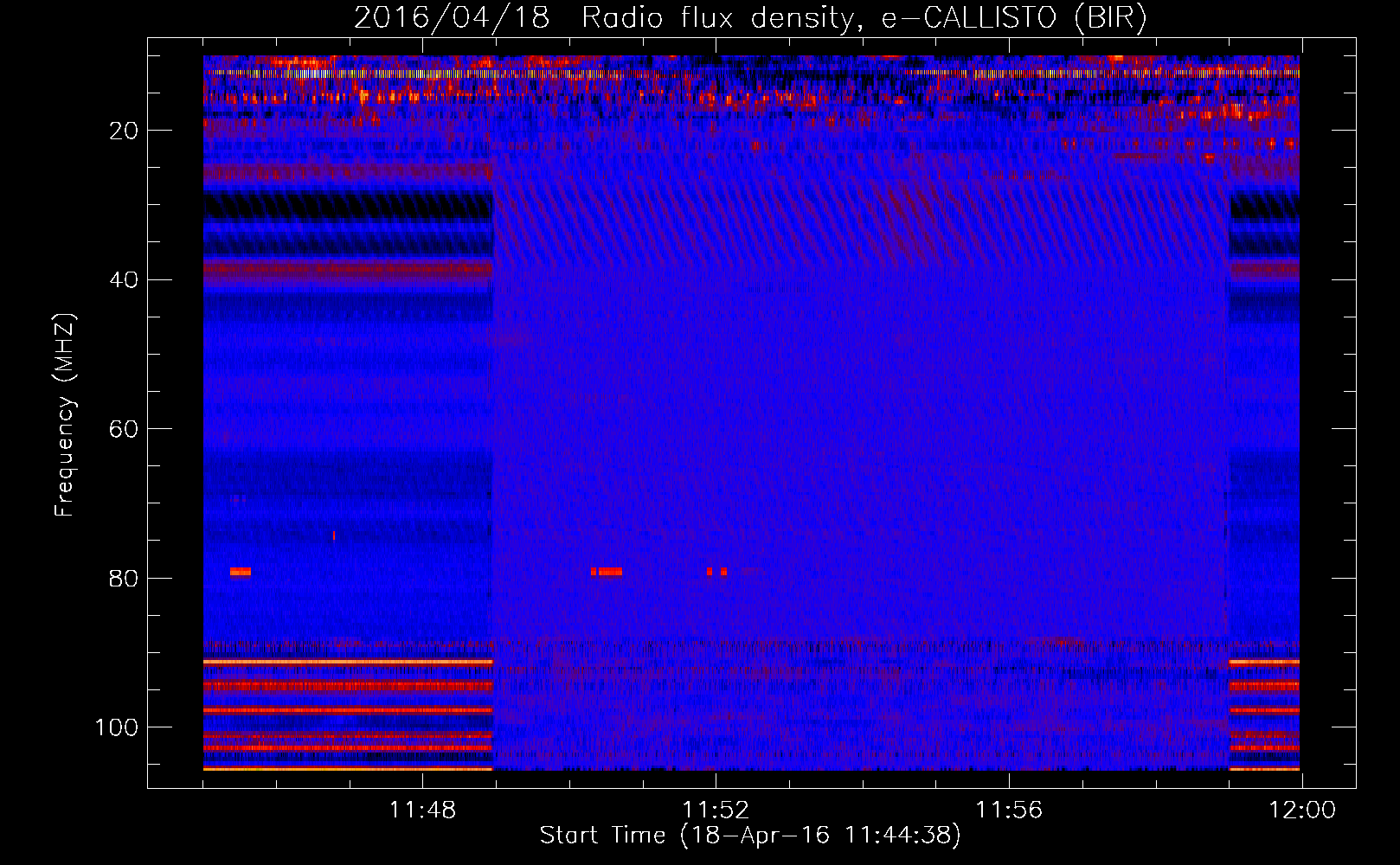Click the 60 frequency tick label

pos(125,430)
